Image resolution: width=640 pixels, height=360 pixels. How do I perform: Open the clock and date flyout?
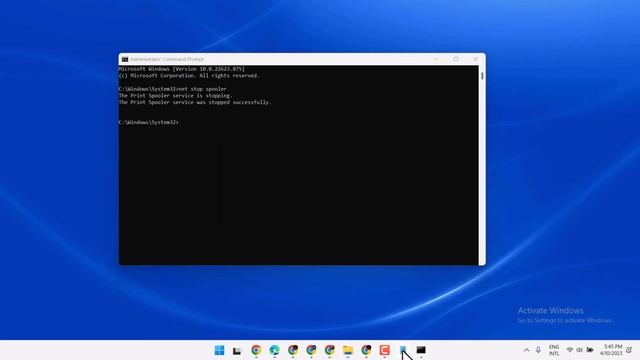click(x=611, y=350)
